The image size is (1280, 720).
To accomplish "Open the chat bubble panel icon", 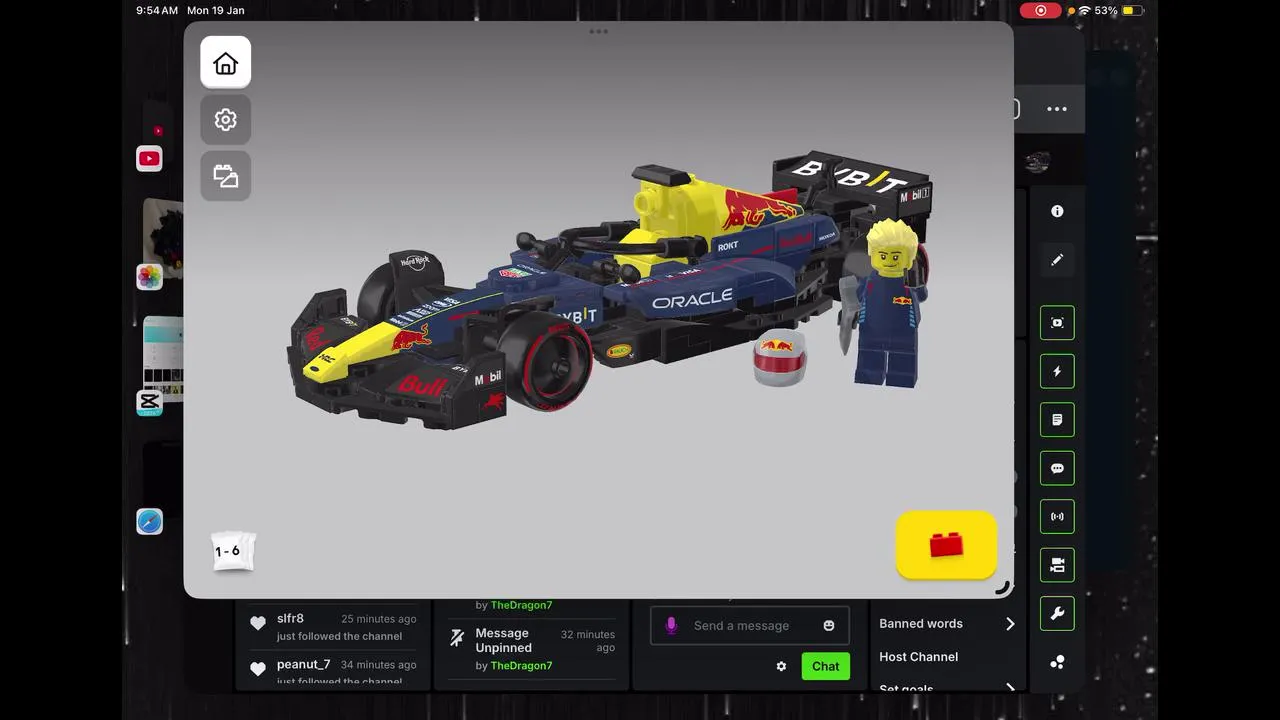I will tap(1057, 468).
